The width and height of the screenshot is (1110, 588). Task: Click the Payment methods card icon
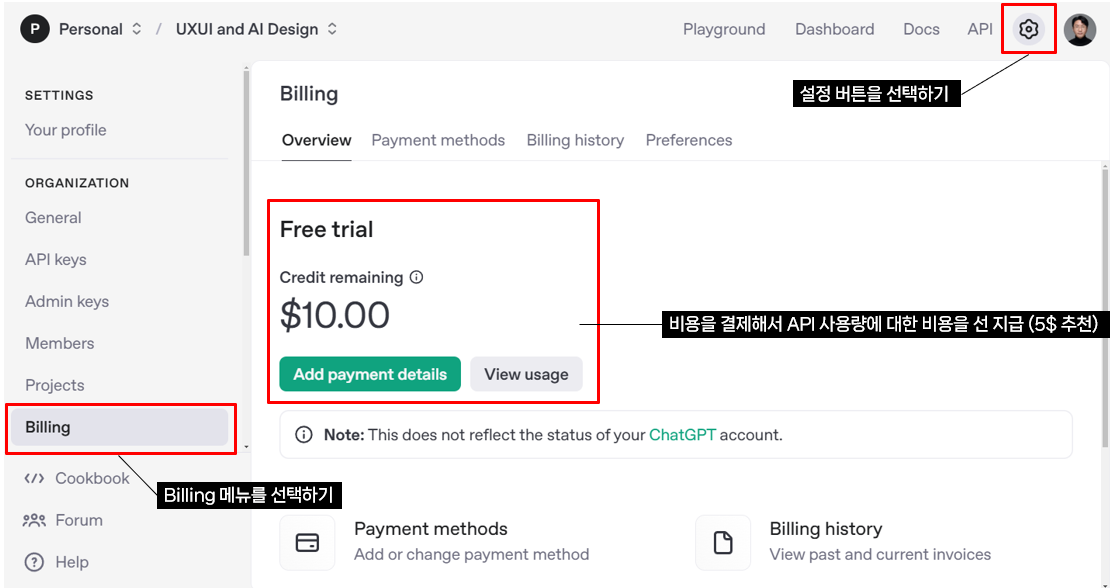click(x=307, y=543)
